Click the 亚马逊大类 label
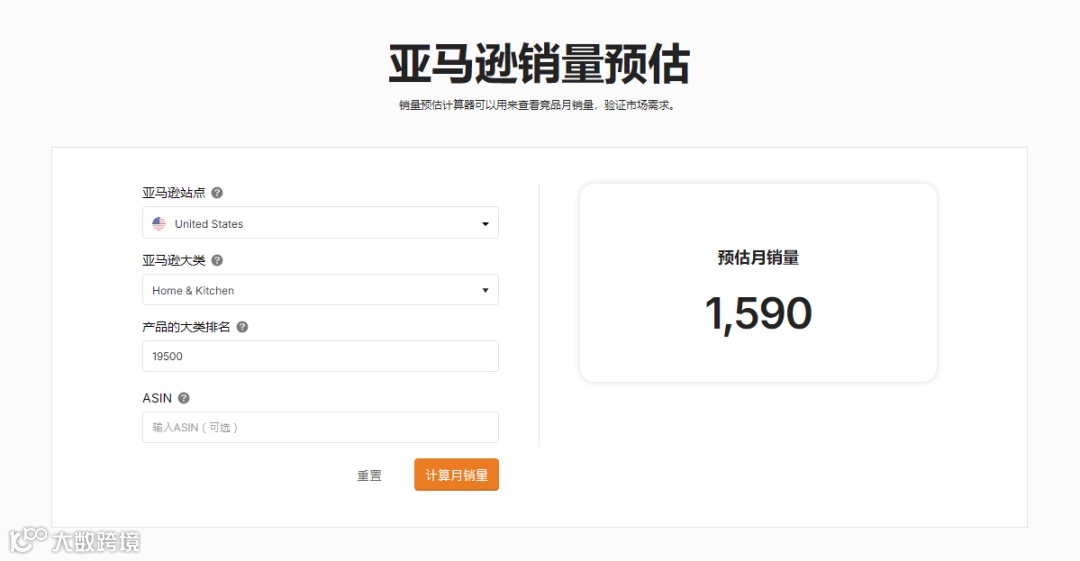 click(x=174, y=261)
